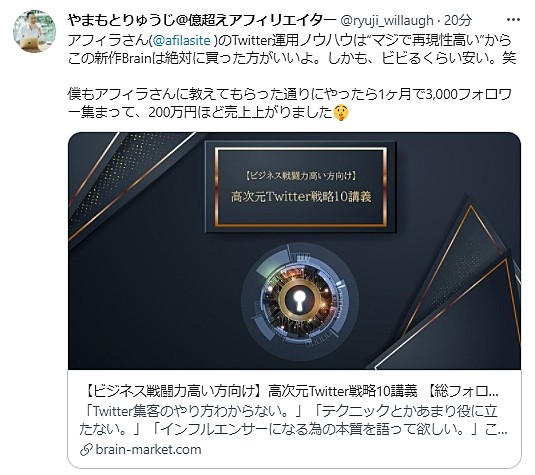Click the gold-framed 高次元Twitter戦略10講義 plaque
The image size is (535, 475).
pyautogui.click(x=301, y=187)
